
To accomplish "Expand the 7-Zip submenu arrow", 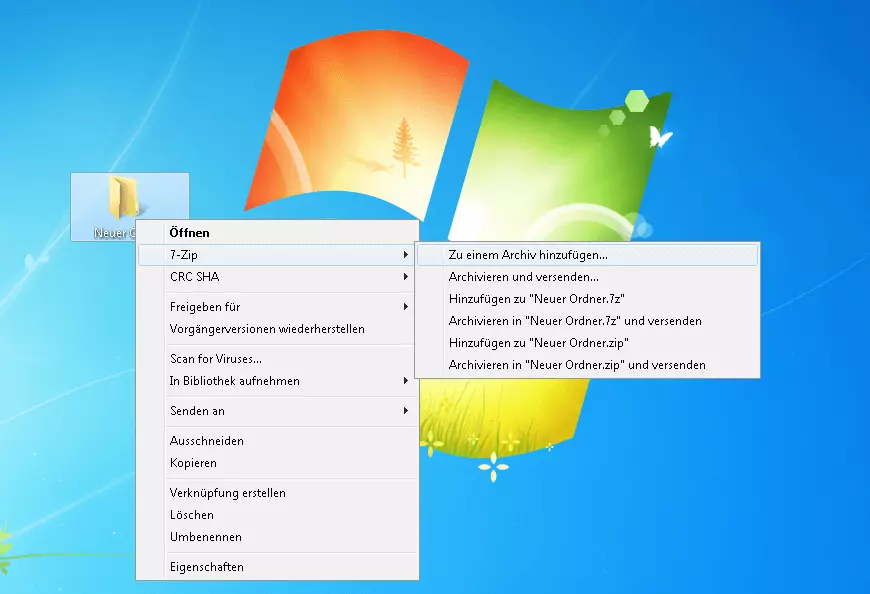I will pos(405,255).
